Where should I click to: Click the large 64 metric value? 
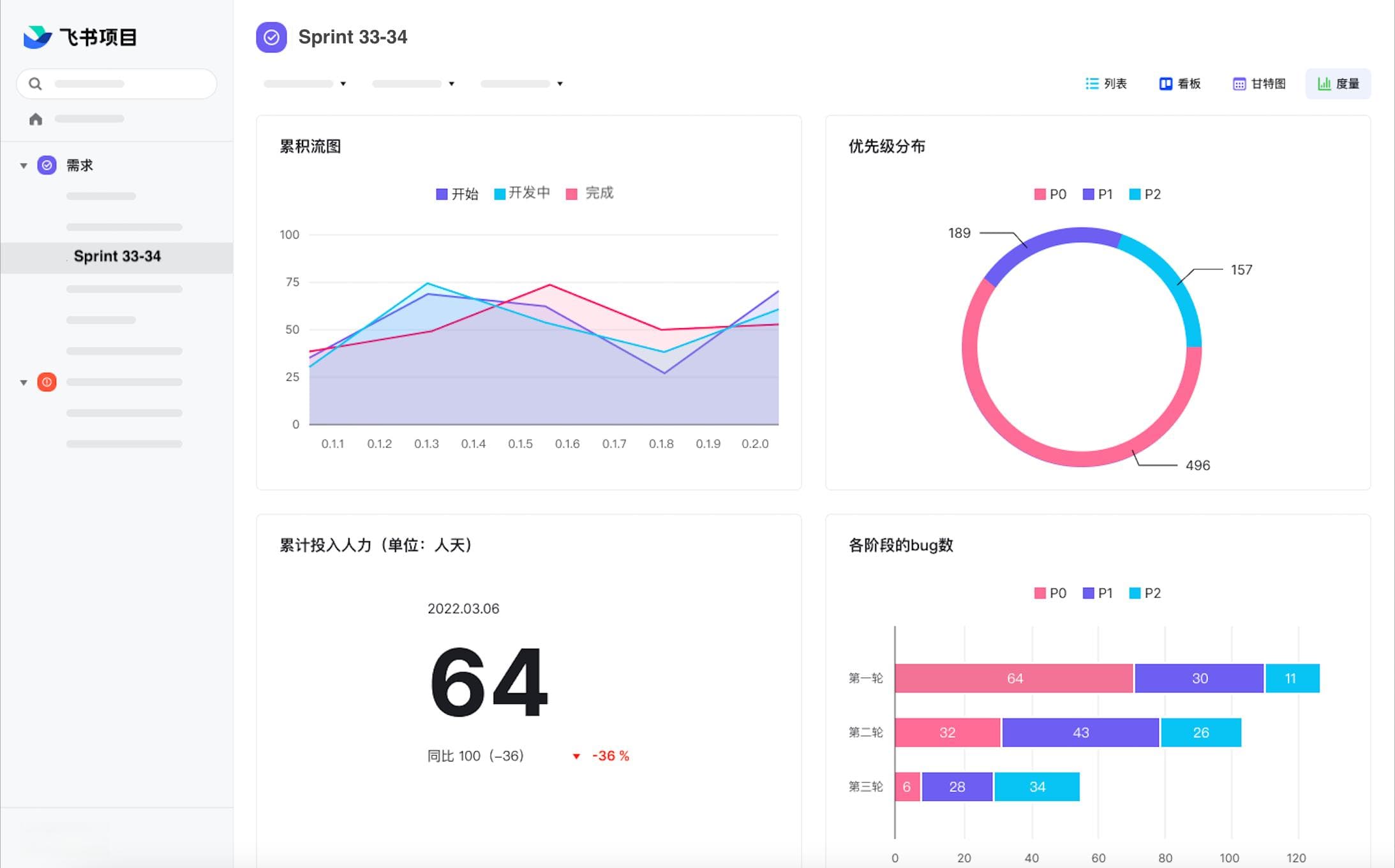[x=489, y=682]
